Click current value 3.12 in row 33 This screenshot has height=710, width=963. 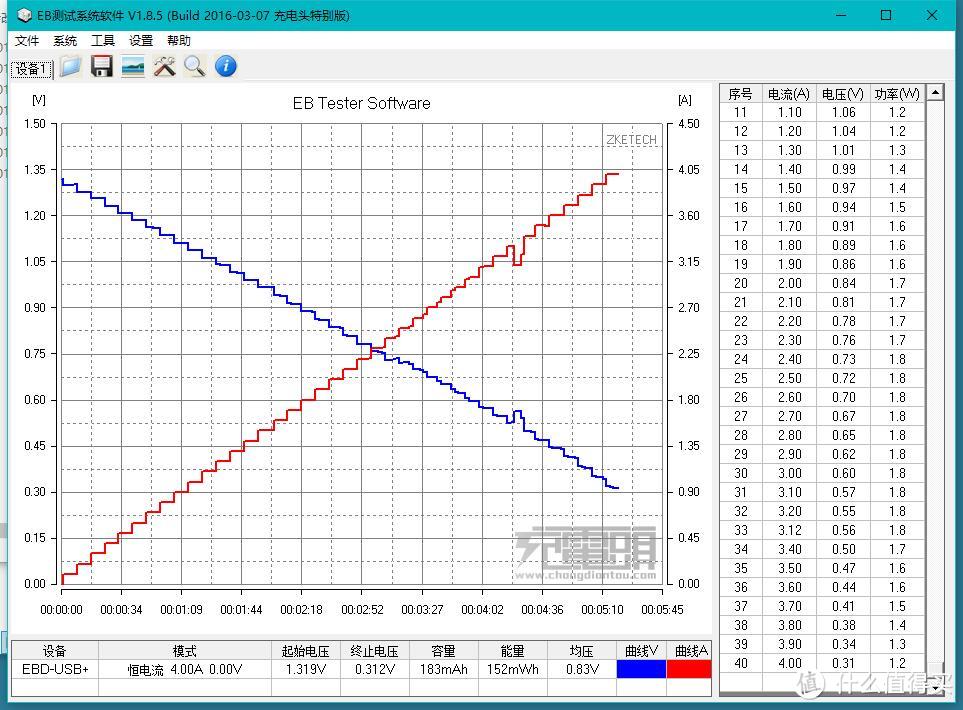tap(789, 530)
